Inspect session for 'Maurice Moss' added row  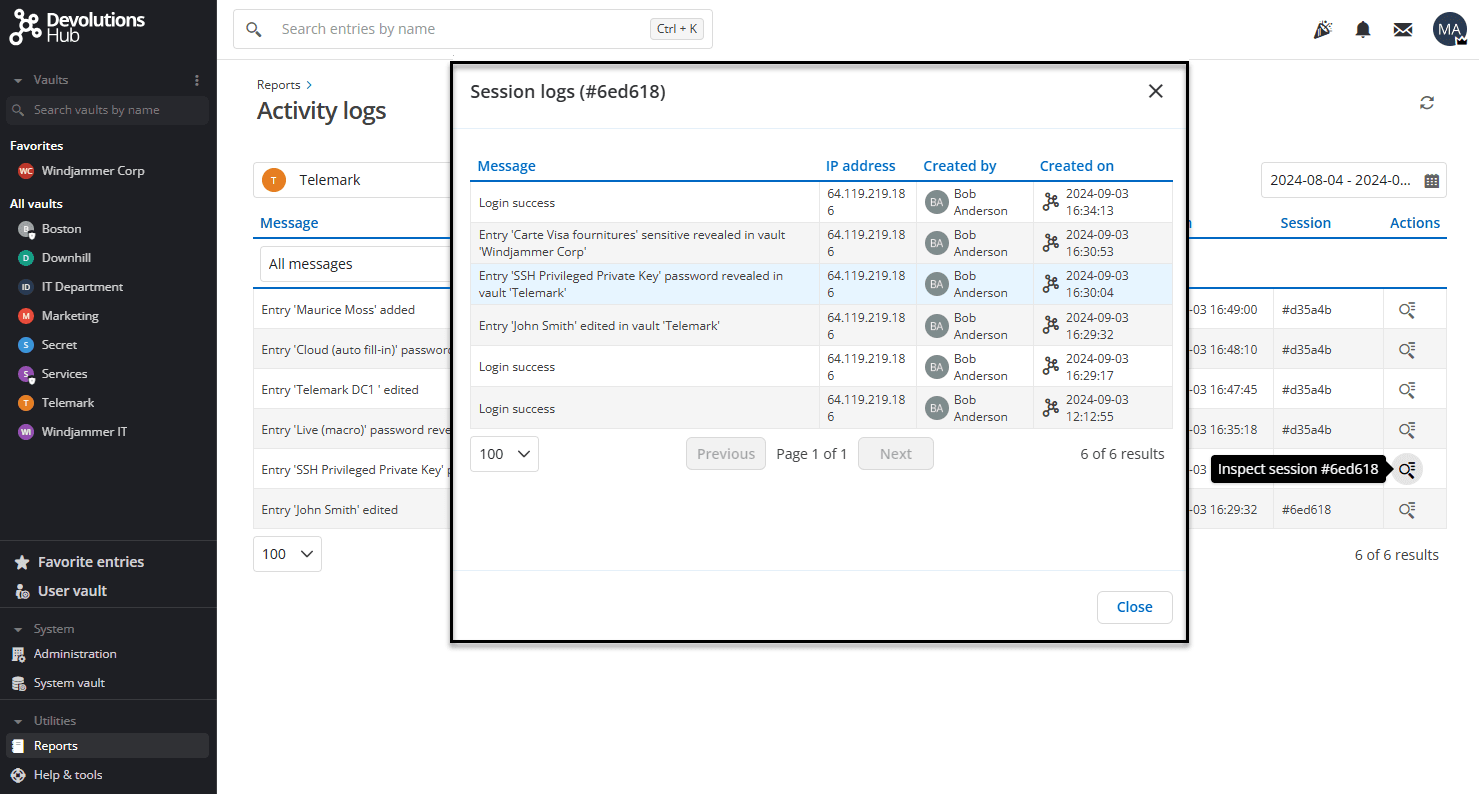(x=1406, y=310)
